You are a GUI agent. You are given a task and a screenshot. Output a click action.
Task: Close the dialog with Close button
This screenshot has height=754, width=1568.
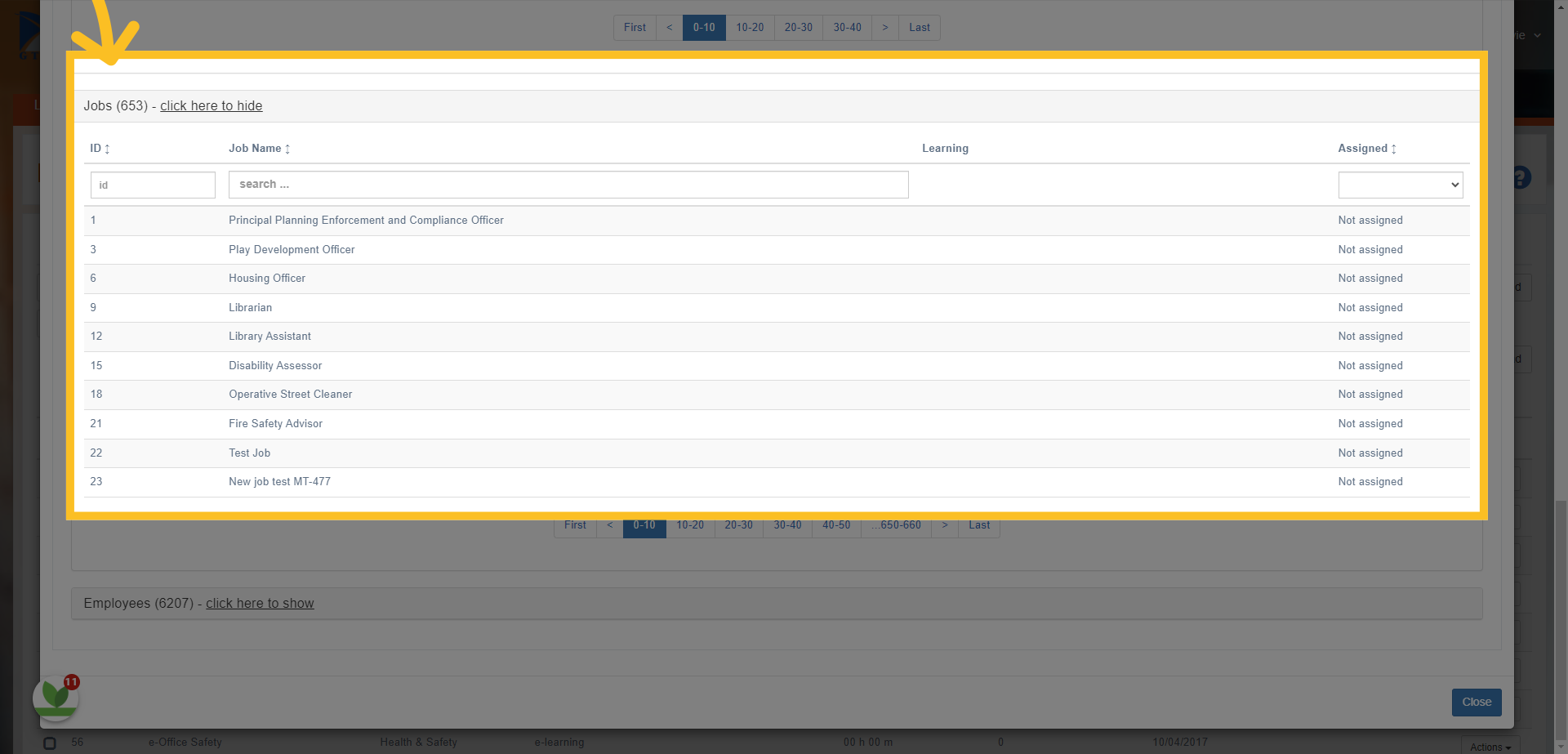pyautogui.click(x=1477, y=703)
